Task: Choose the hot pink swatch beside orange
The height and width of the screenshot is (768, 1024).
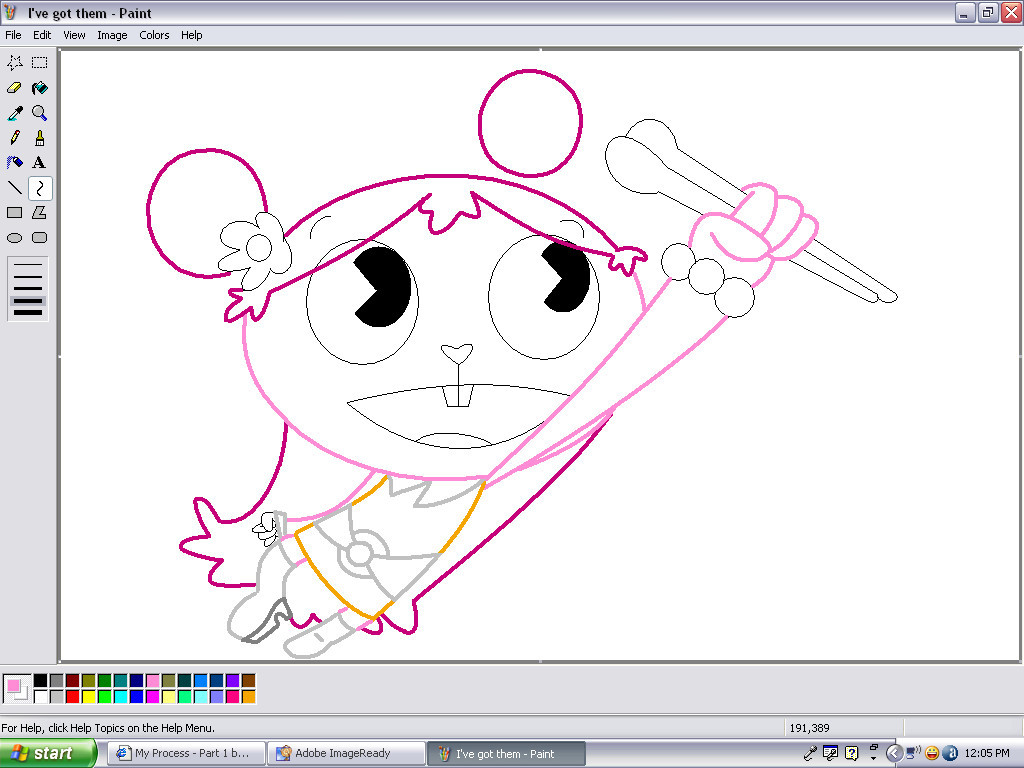Action: (x=232, y=697)
